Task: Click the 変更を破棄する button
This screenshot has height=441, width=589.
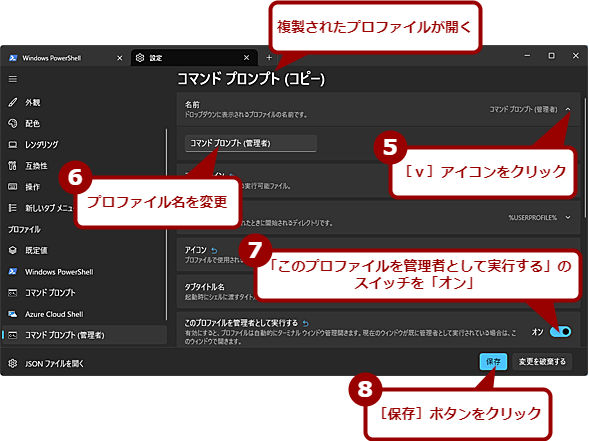Action: click(542, 362)
